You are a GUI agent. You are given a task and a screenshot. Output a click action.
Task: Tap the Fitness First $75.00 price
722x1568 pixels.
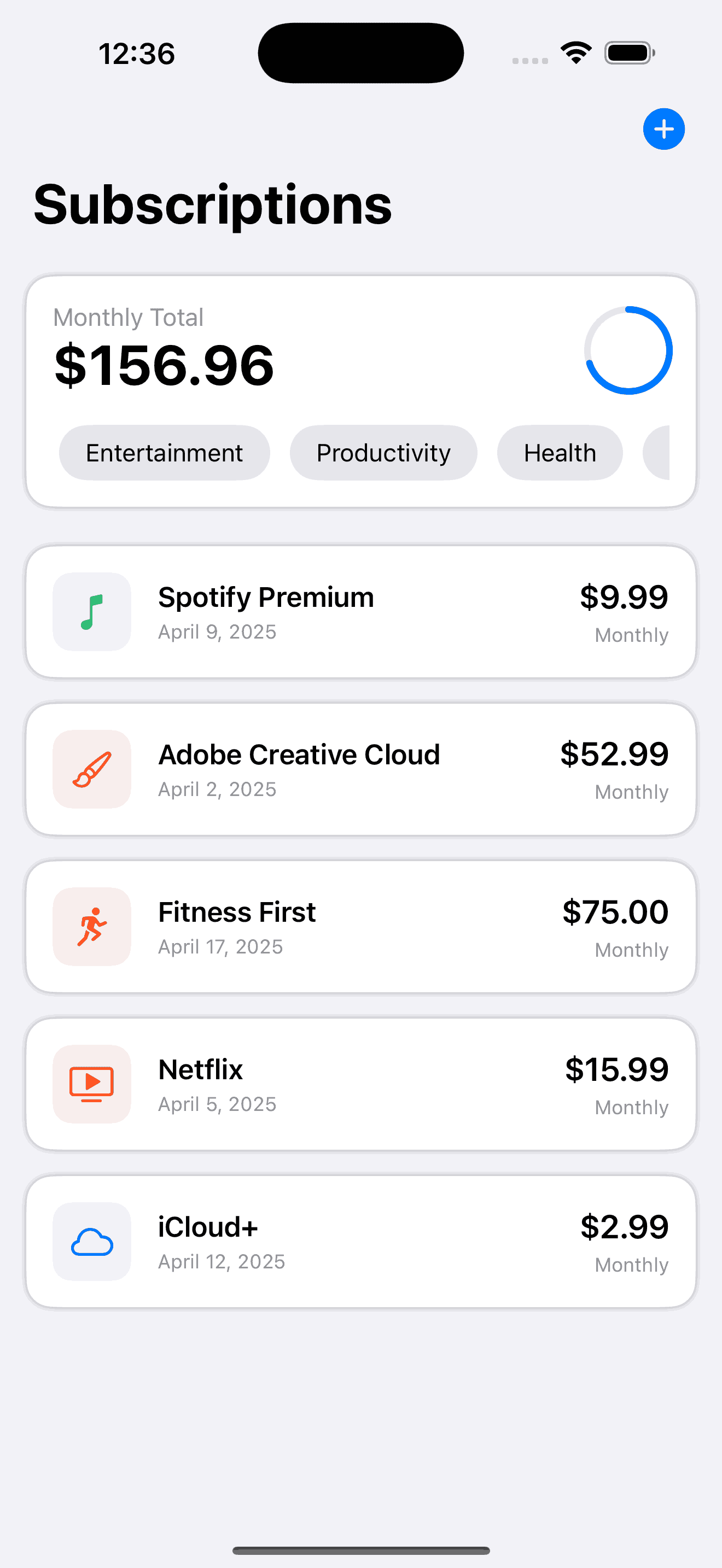click(x=615, y=912)
